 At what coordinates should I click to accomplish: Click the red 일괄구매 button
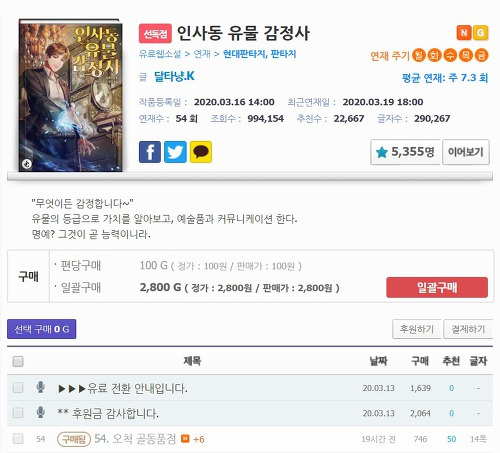(437, 287)
